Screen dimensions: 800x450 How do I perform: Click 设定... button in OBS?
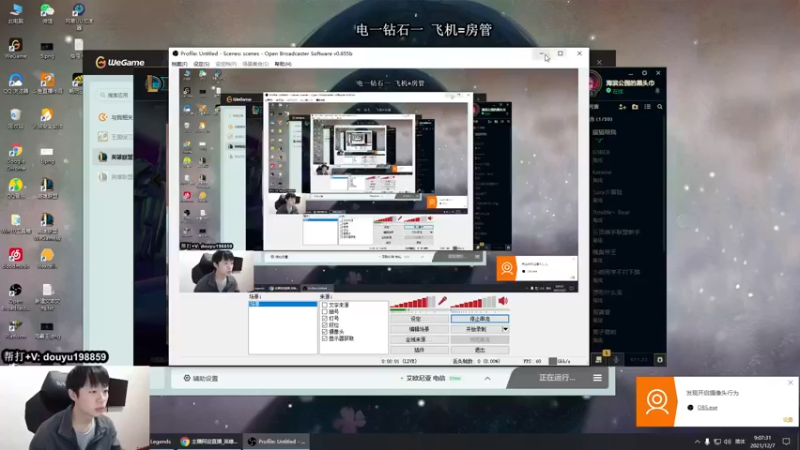coord(419,319)
